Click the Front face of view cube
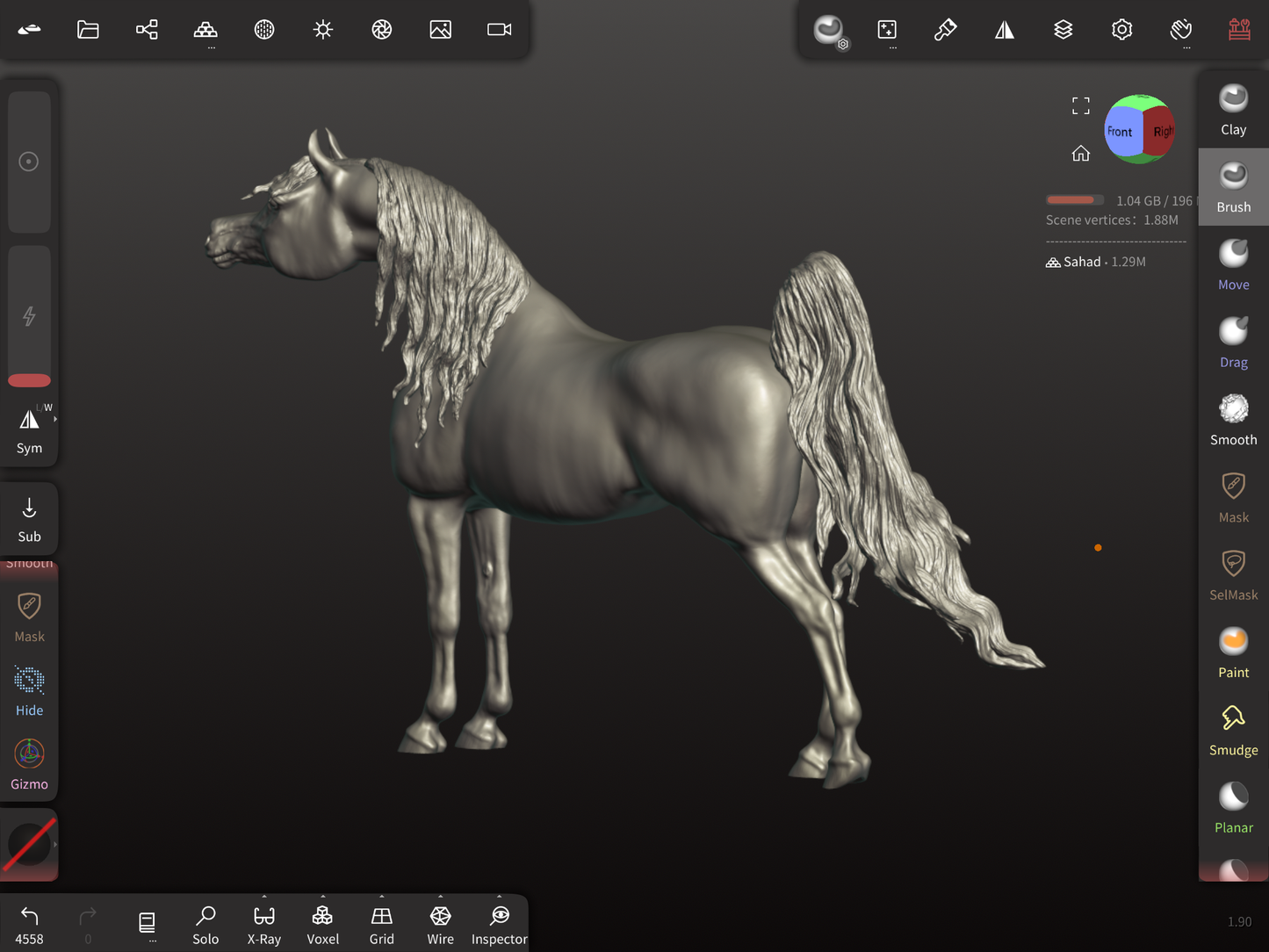Image resolution: width=1269 pixels, height=952 pixels. (x=1120, y=132)
